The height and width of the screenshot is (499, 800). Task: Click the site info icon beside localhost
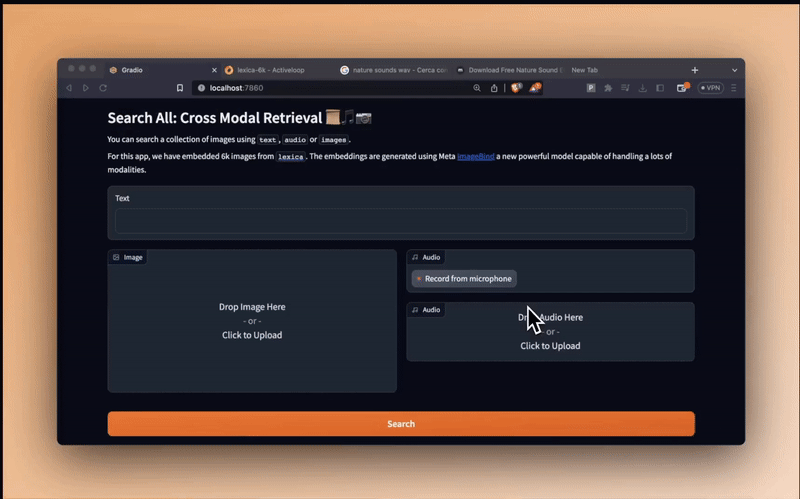[x=201, y=88]
